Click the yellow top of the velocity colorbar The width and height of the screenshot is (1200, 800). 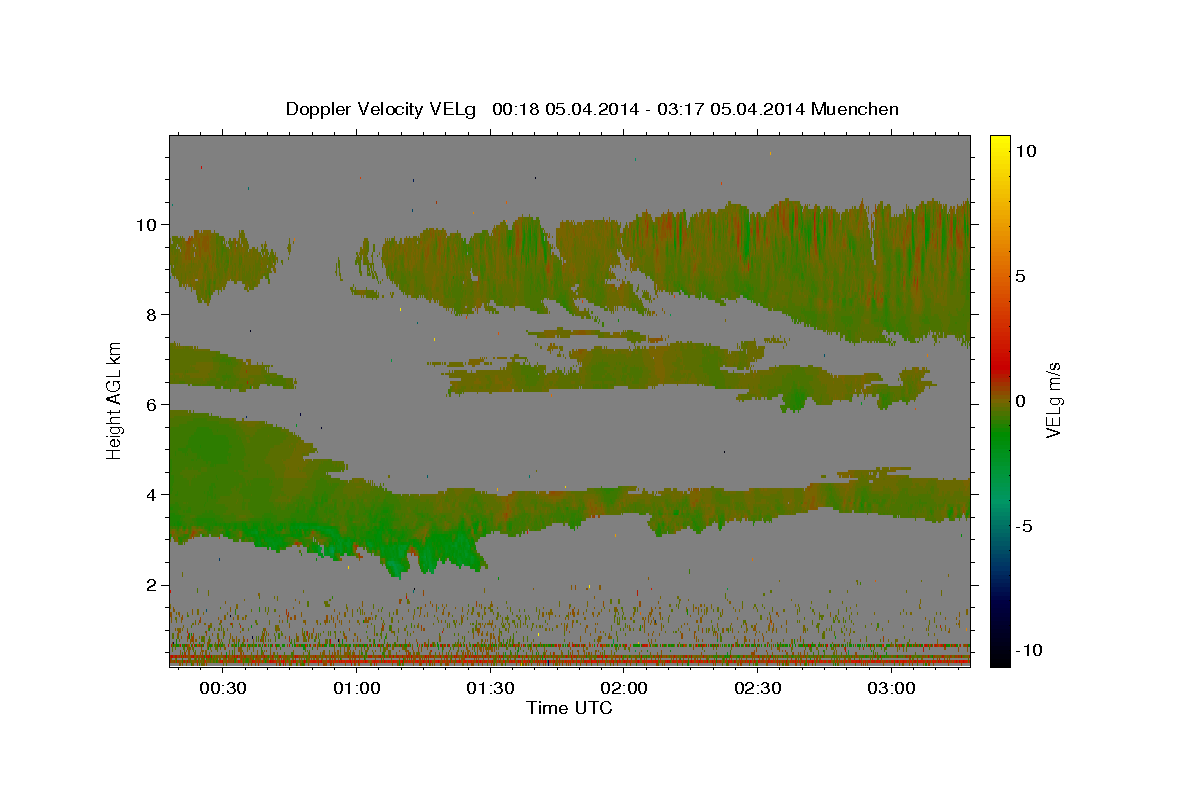tap(999, 142)
